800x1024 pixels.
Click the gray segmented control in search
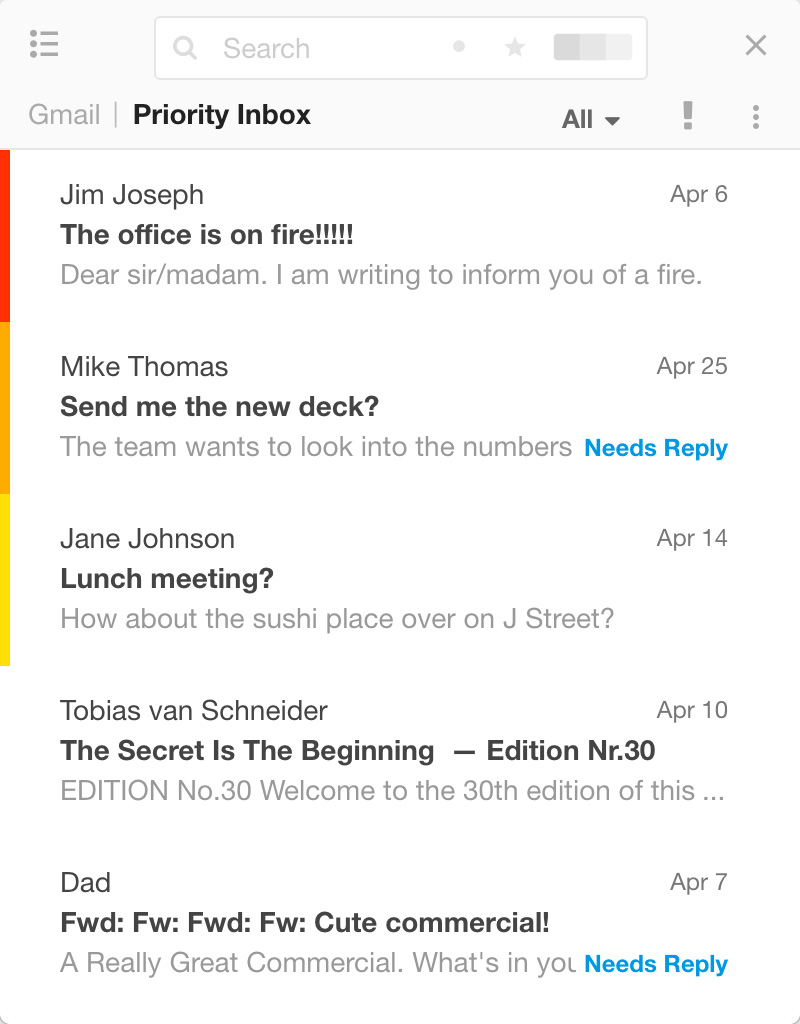point(593,47)
